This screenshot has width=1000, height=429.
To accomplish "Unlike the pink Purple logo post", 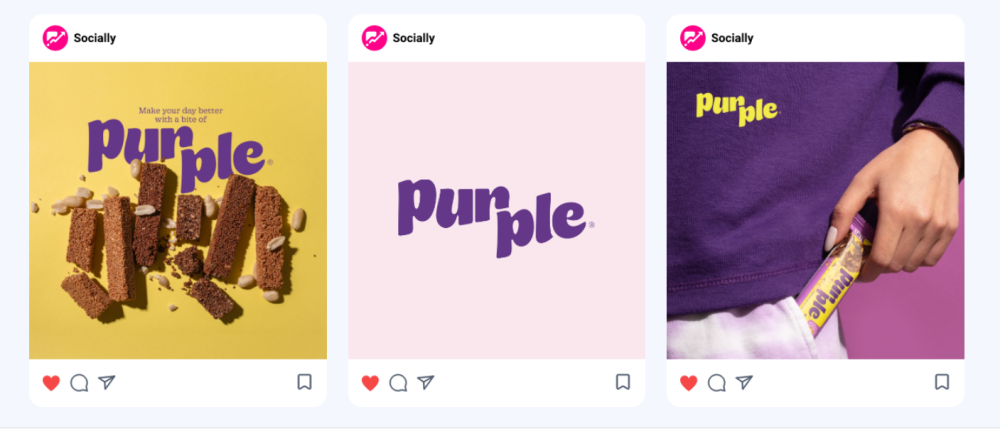I will (x=370, y=383).
